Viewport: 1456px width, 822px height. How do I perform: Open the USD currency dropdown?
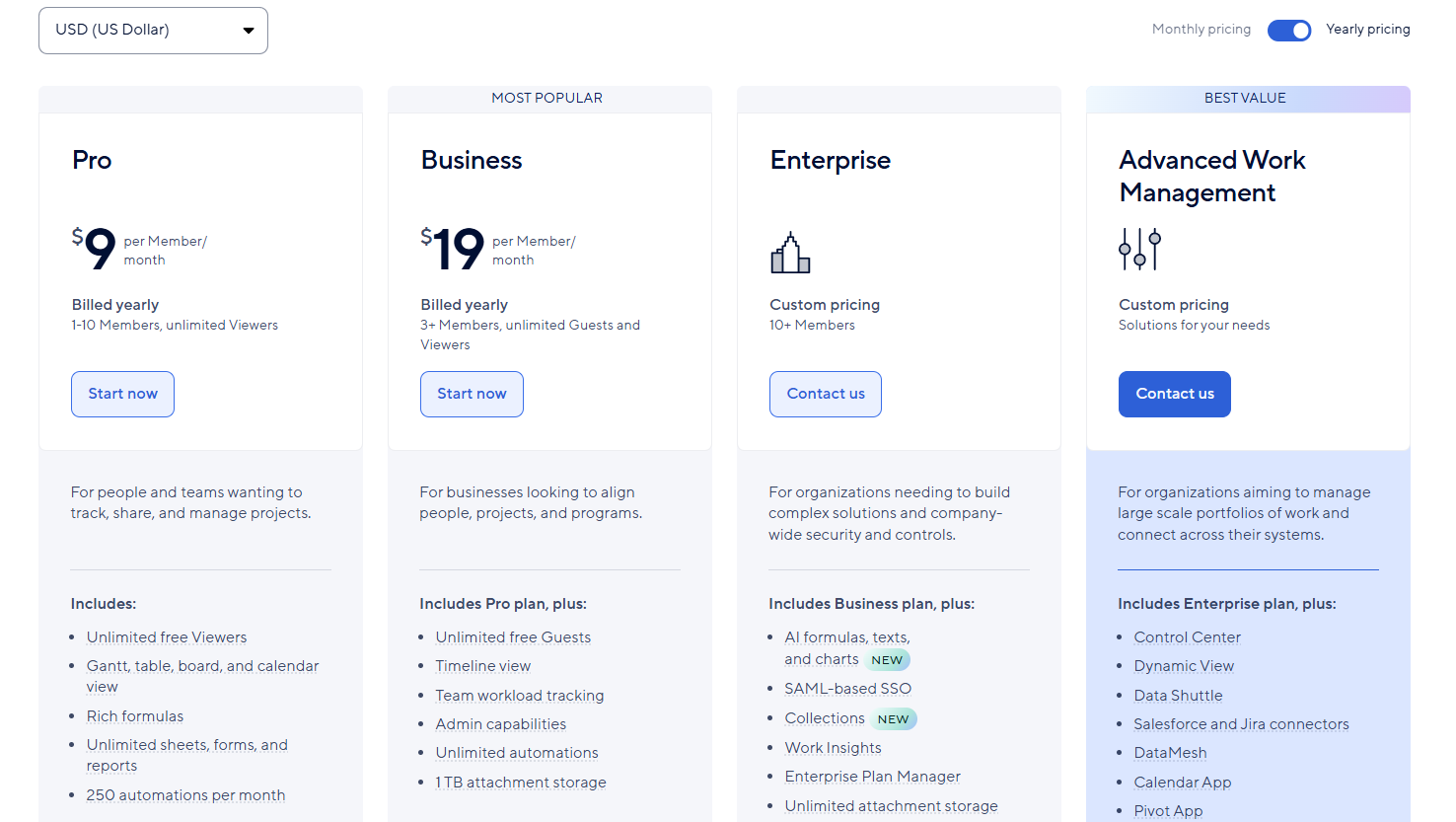point(153,30)
